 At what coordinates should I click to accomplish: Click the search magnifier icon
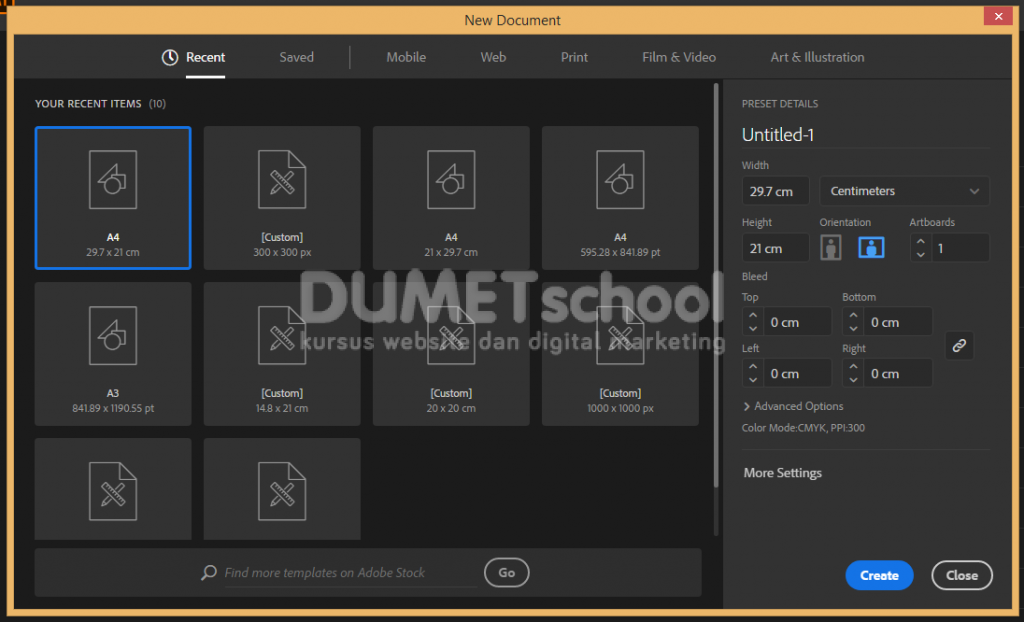pyautogui.click(x=209, y=573)
